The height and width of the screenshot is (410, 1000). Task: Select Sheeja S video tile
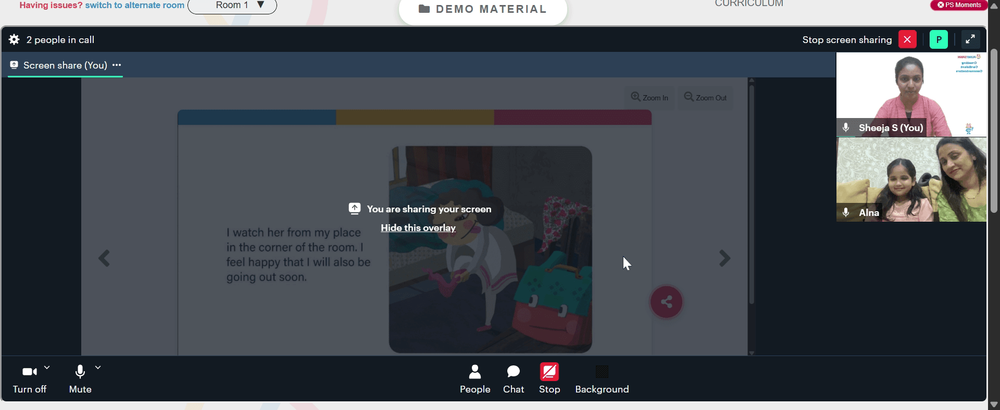point(911,94)
